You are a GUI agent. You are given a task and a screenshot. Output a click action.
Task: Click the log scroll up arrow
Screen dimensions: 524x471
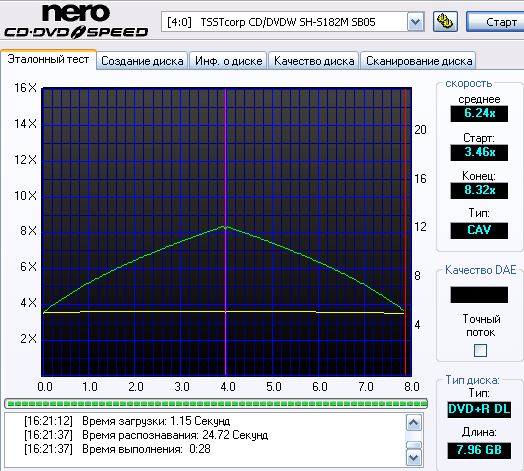coord(414,423)
